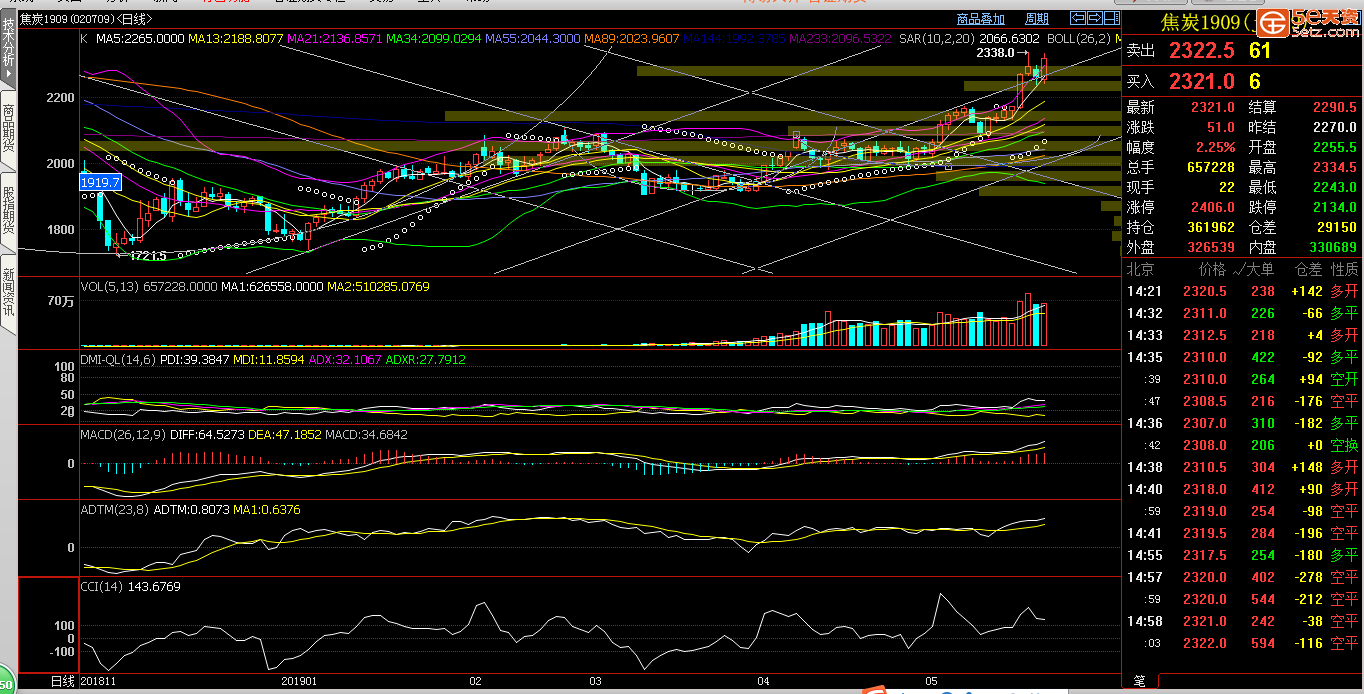Click the MA5:2265.0000 moving average label
Screen dimensions: 1364x694
[x=139, y=39]
